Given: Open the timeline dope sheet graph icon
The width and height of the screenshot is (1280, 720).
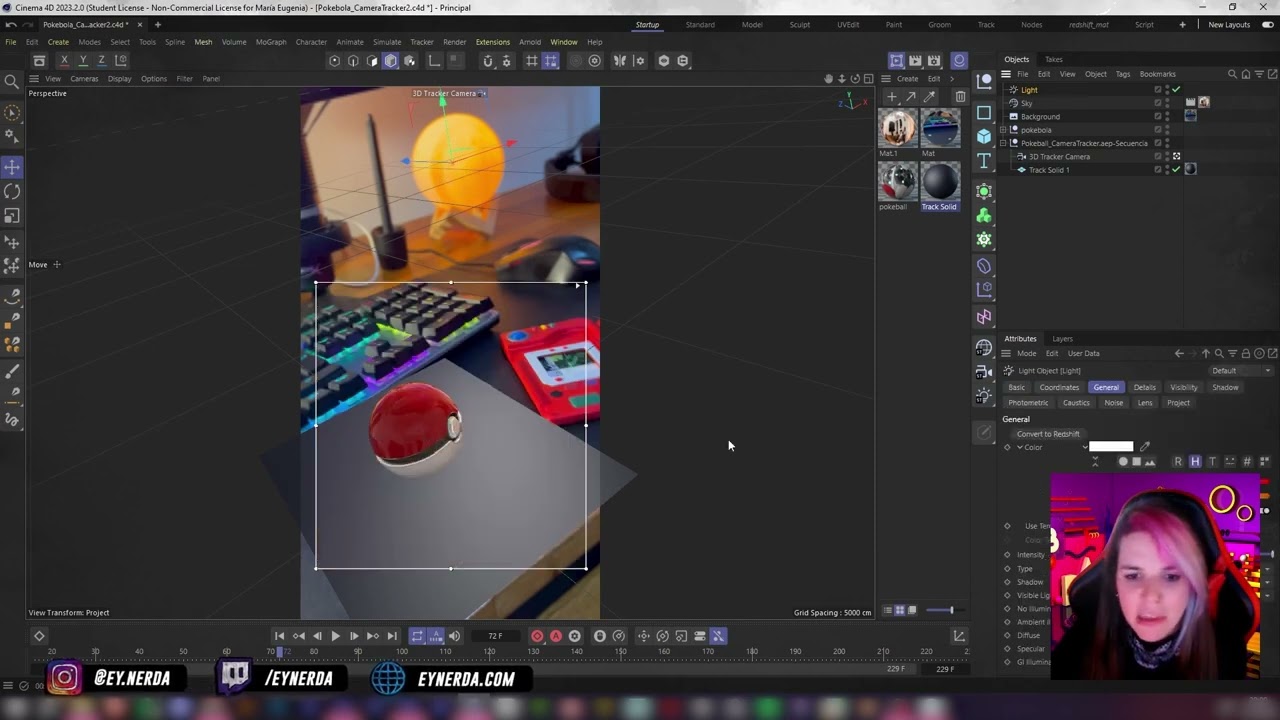Looking at the screenshot, I should point(959,636).
